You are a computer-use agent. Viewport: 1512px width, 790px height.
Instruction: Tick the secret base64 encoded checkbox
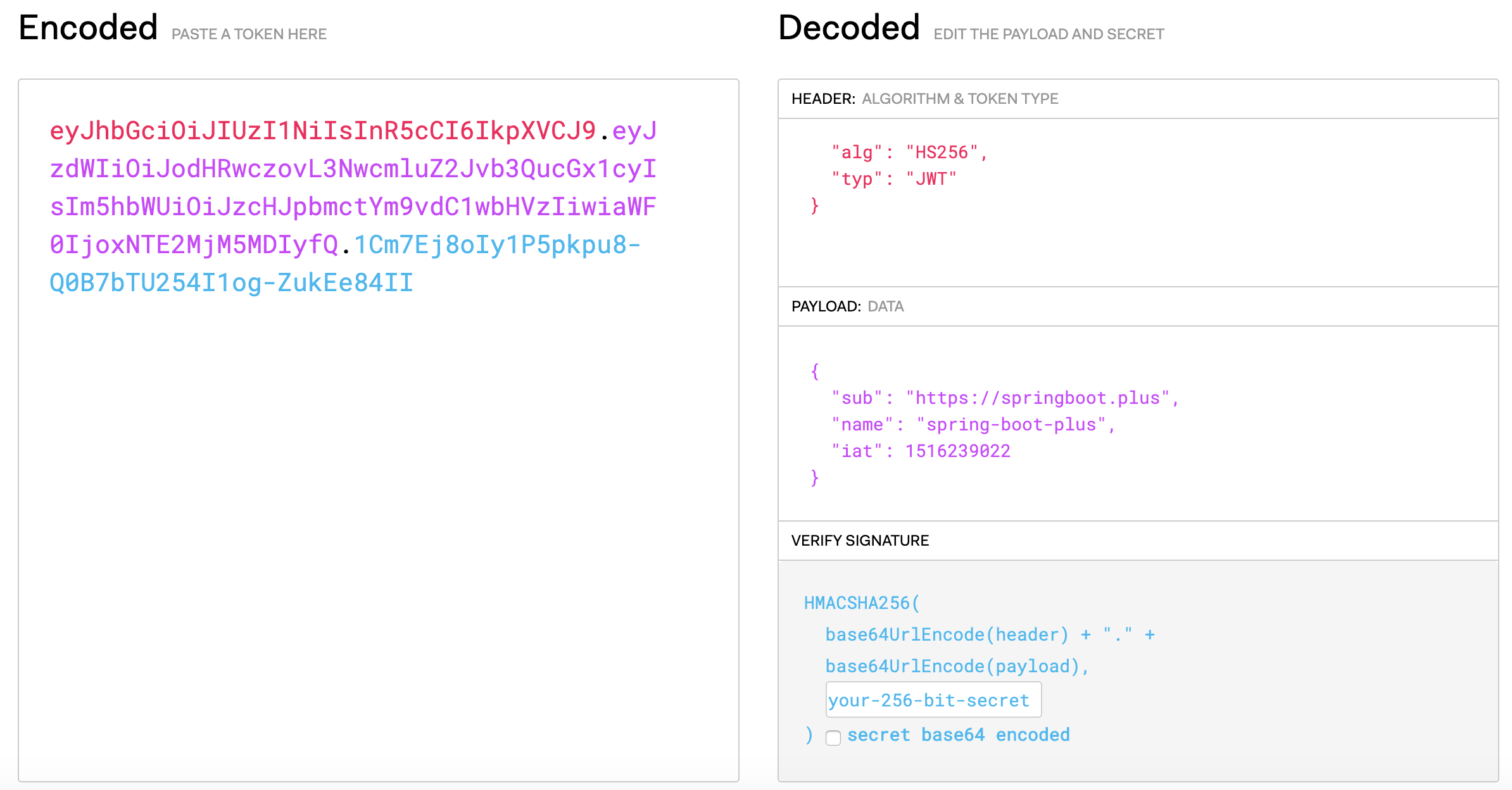[833, 737]
